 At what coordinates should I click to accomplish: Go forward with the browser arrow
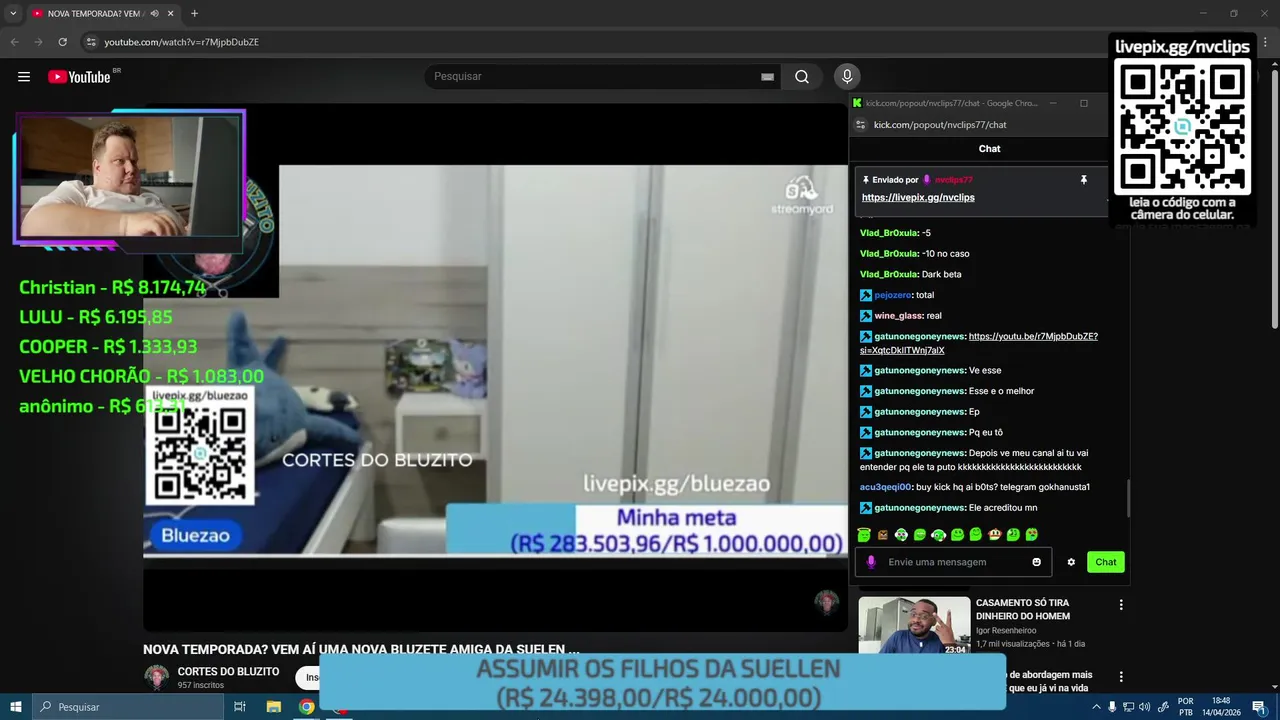(38, 42)
